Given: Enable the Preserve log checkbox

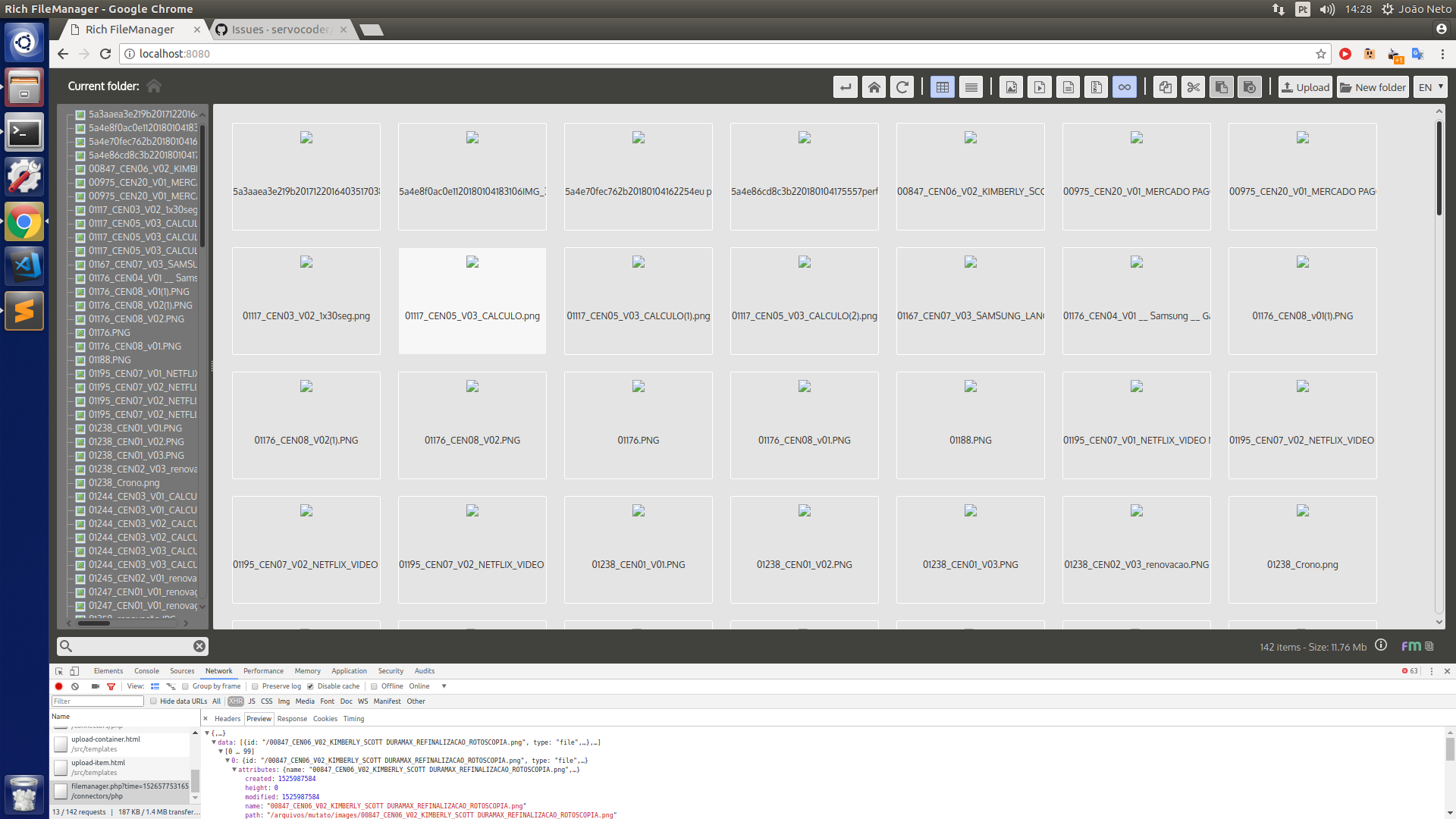Looking at the screenshot, I should tap(255, 686).
